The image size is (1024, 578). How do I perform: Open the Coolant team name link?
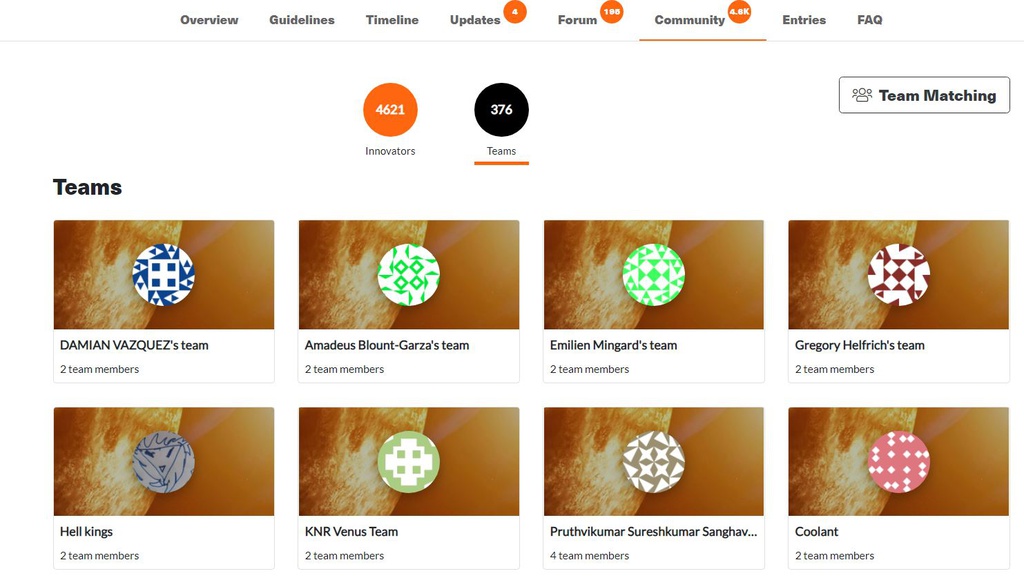pyautogui.click(x=816, y=532)
